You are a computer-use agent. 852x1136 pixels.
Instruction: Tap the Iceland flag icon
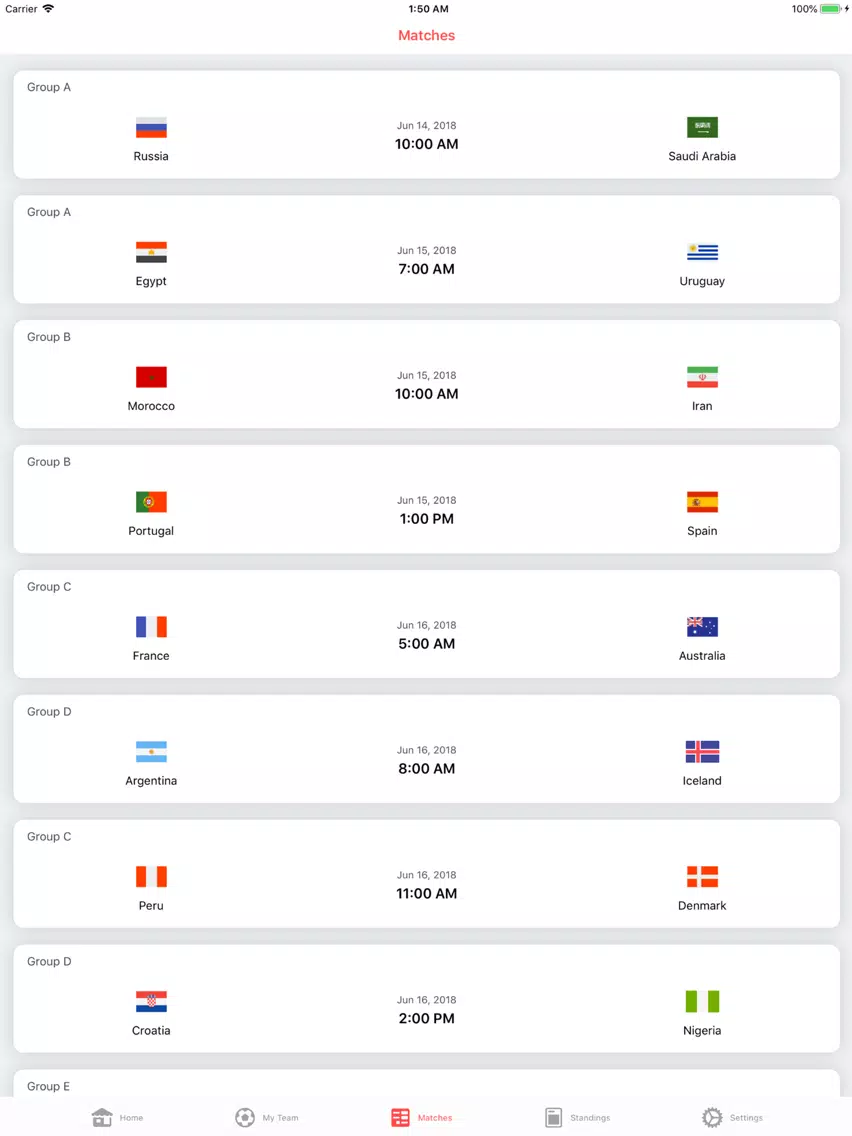tap(702, 752)
